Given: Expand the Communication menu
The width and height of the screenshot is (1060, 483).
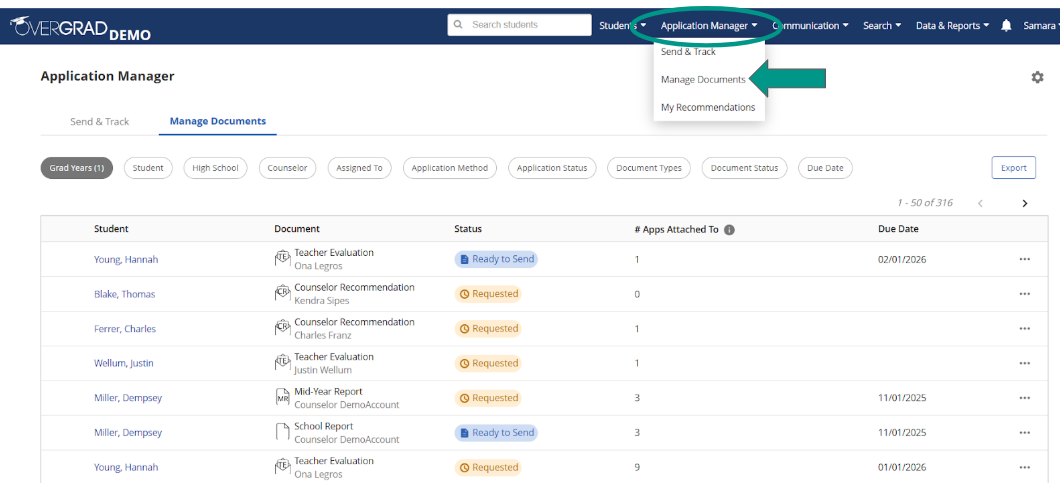Looking at the screenshot, I should coord(811,26).
